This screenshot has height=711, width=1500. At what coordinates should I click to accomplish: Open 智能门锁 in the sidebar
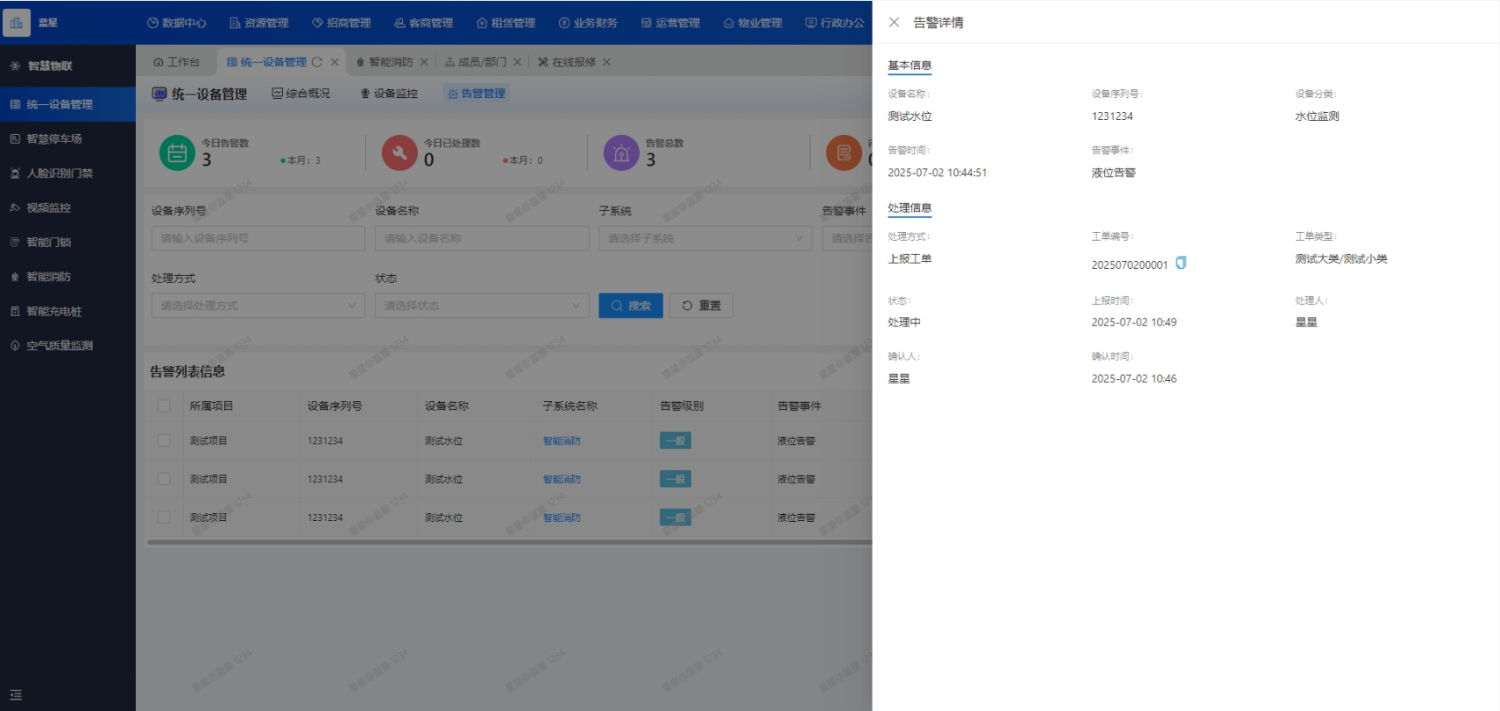[67, 242]
